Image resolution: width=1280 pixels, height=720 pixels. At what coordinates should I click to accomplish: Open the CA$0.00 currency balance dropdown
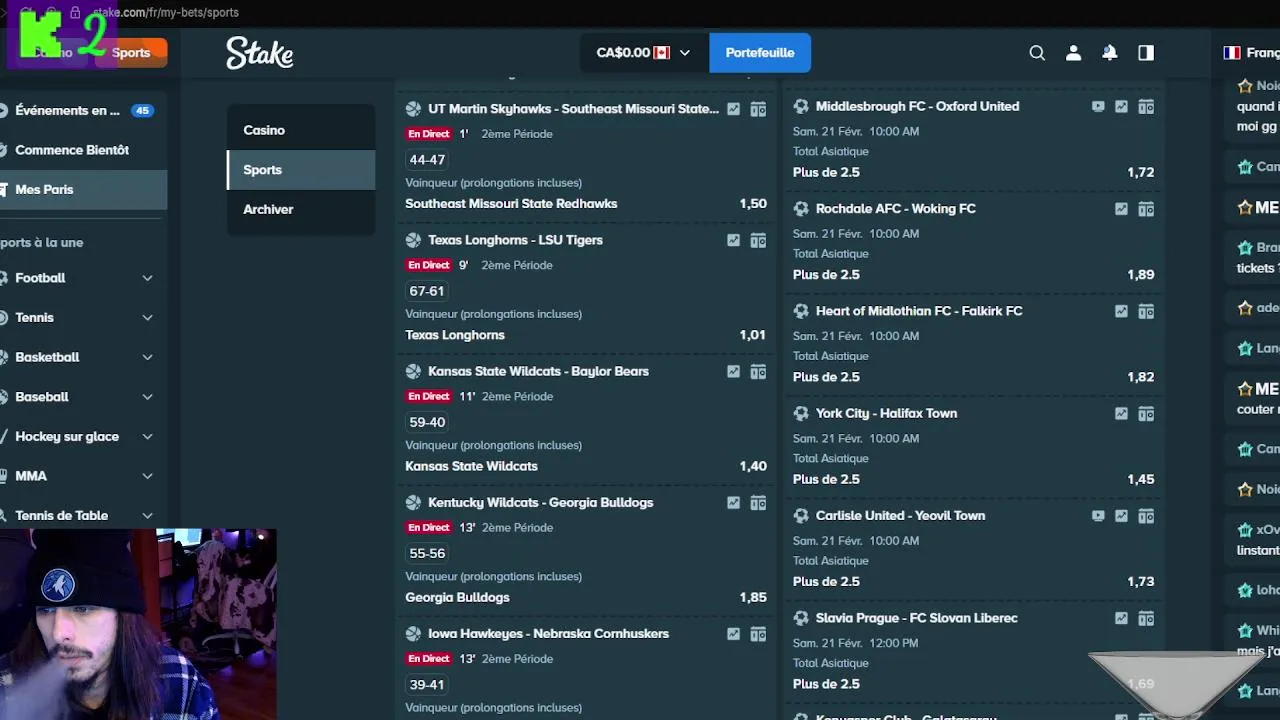click(644, 53)
